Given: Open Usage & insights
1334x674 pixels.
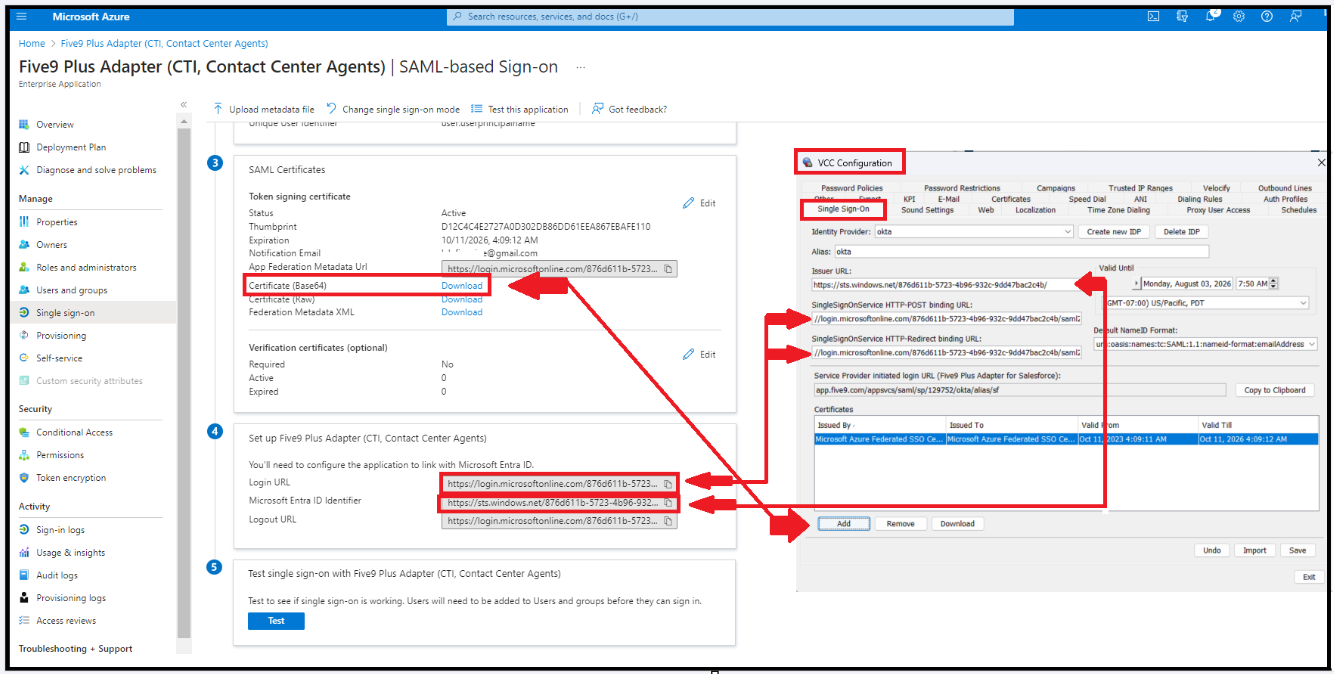Looking at the screenshot, I should point(70,553).
